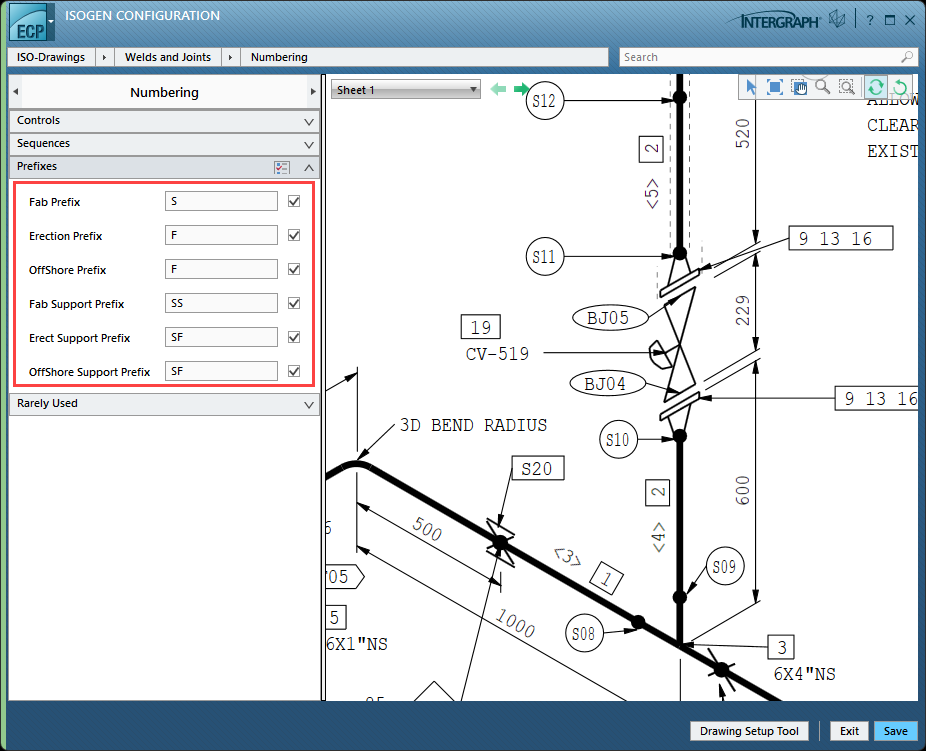Uncheck the Fab Prefix checkbox

coord(294,202)
